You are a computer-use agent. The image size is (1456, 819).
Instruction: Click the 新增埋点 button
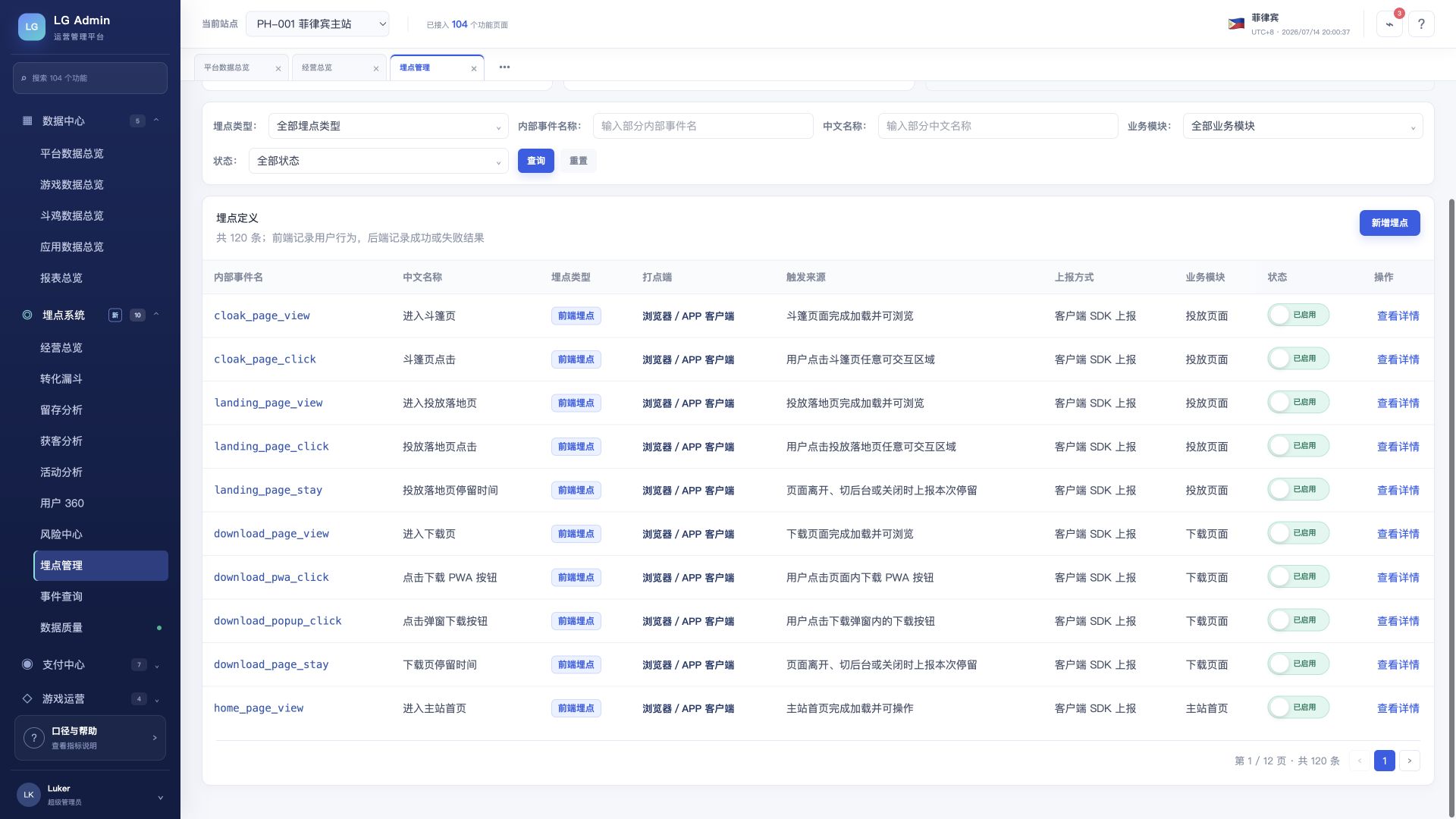click(1389, 223)
